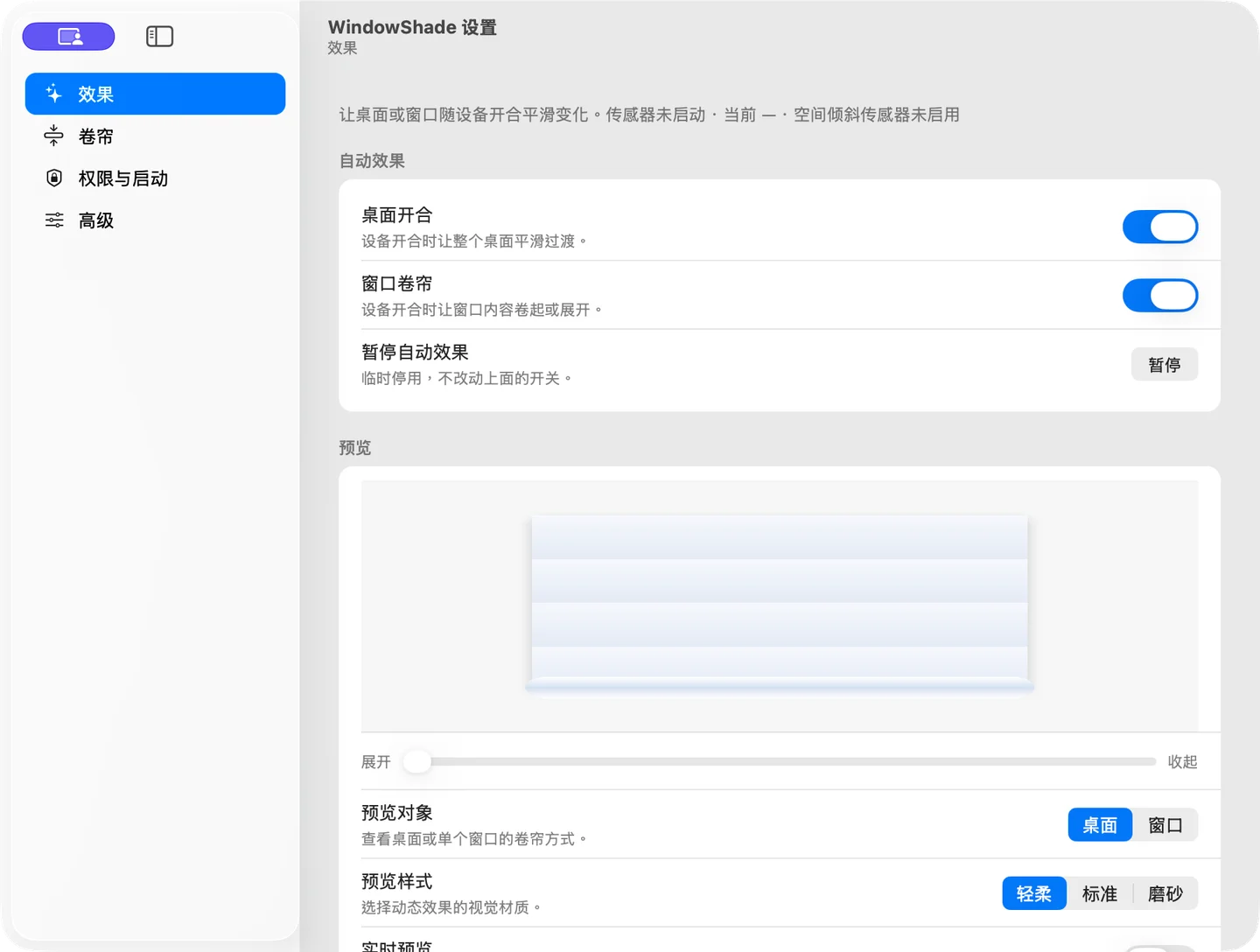Screen dimensions: 1260x952
Task: Click the 选择动态效果的视觉材质 description
Action: tap(451, 907)
